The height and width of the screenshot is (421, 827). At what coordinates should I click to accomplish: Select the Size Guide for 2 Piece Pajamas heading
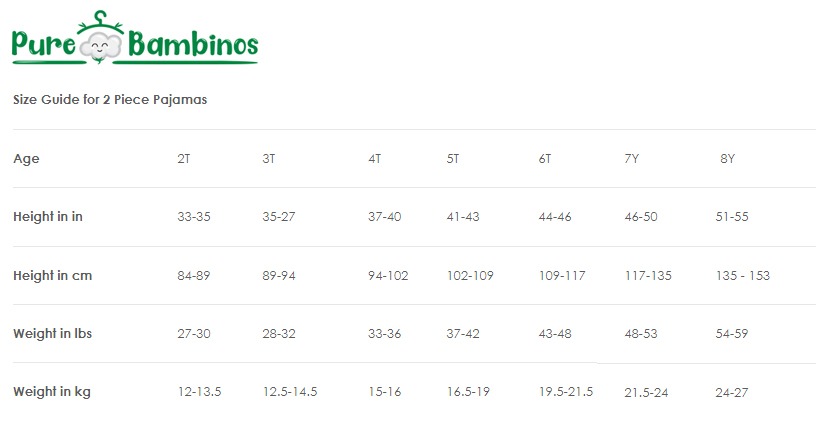pos(110,100)
